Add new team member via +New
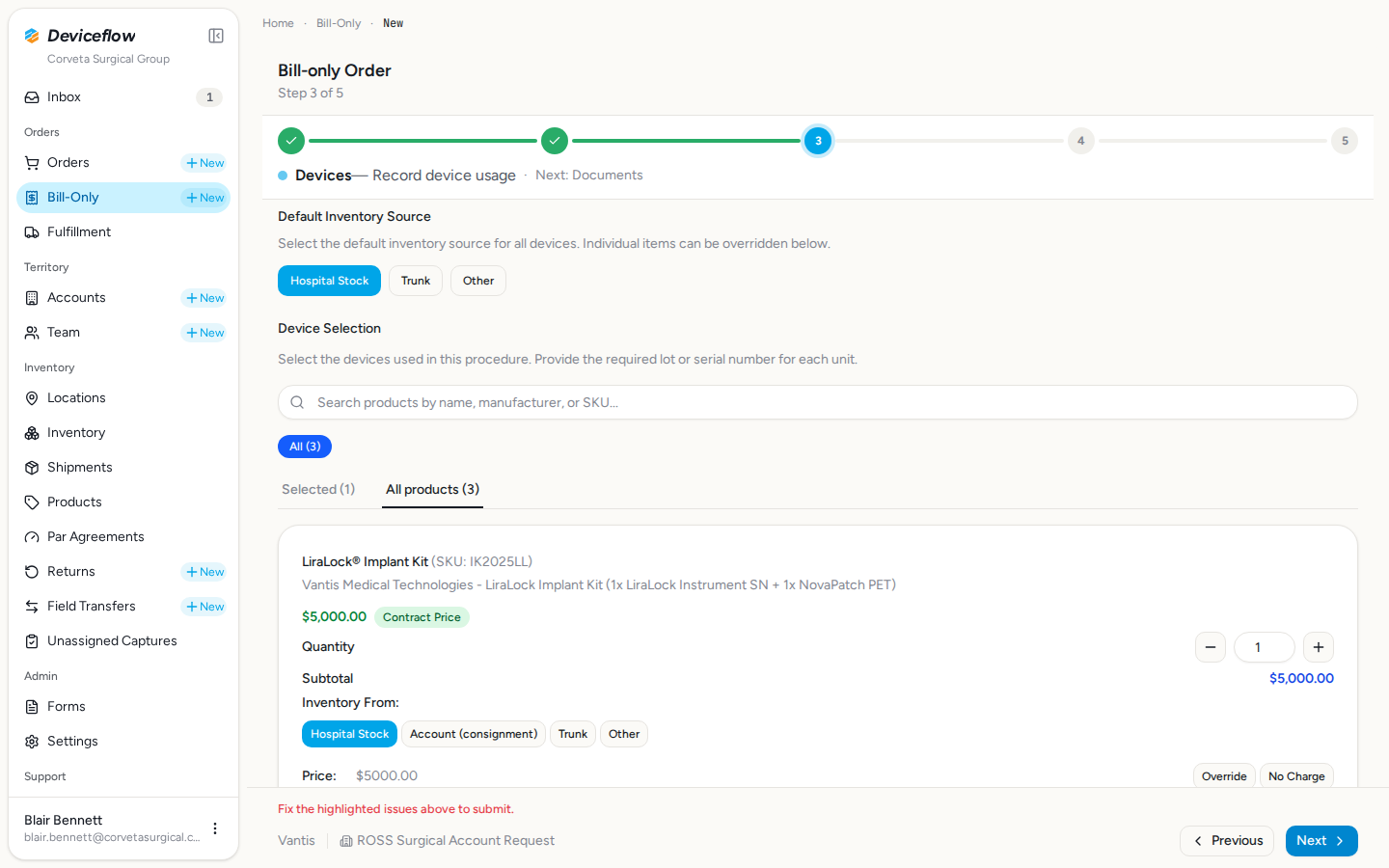 (x=204, y=333)
